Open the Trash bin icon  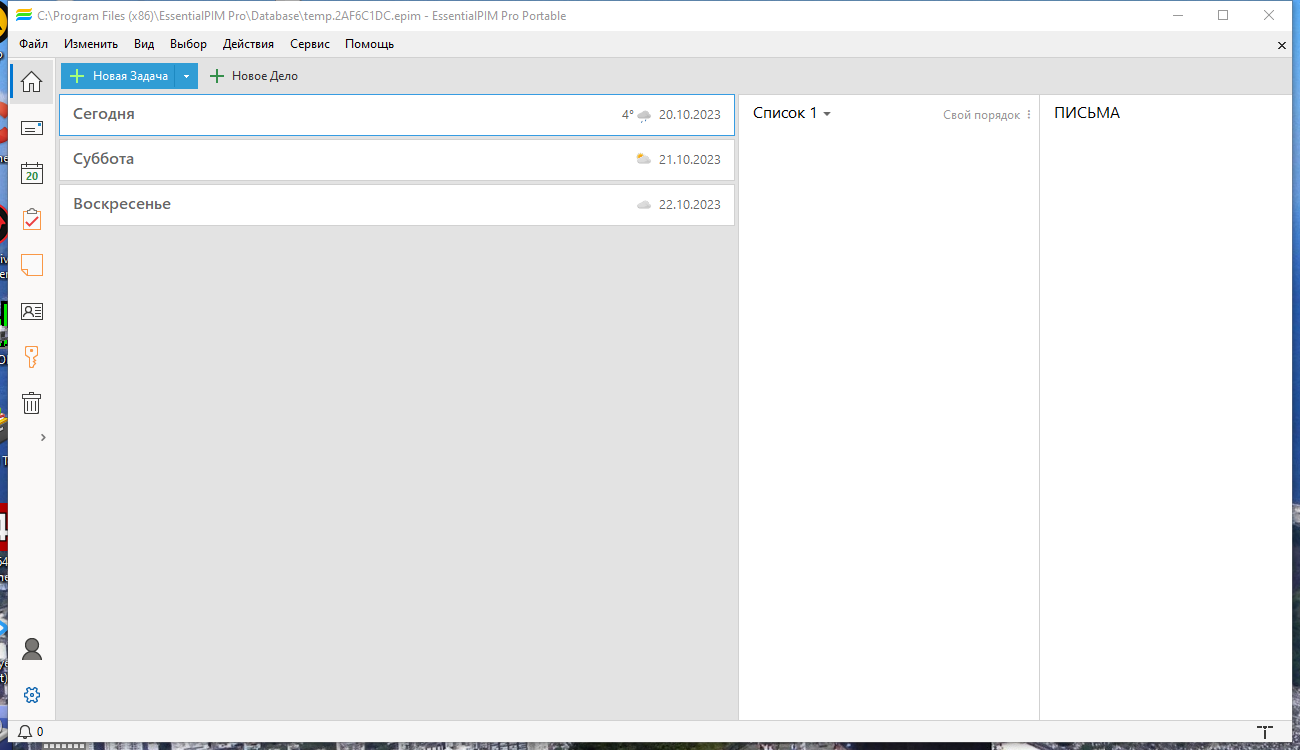pyautogui.click(x=31, y=402)
